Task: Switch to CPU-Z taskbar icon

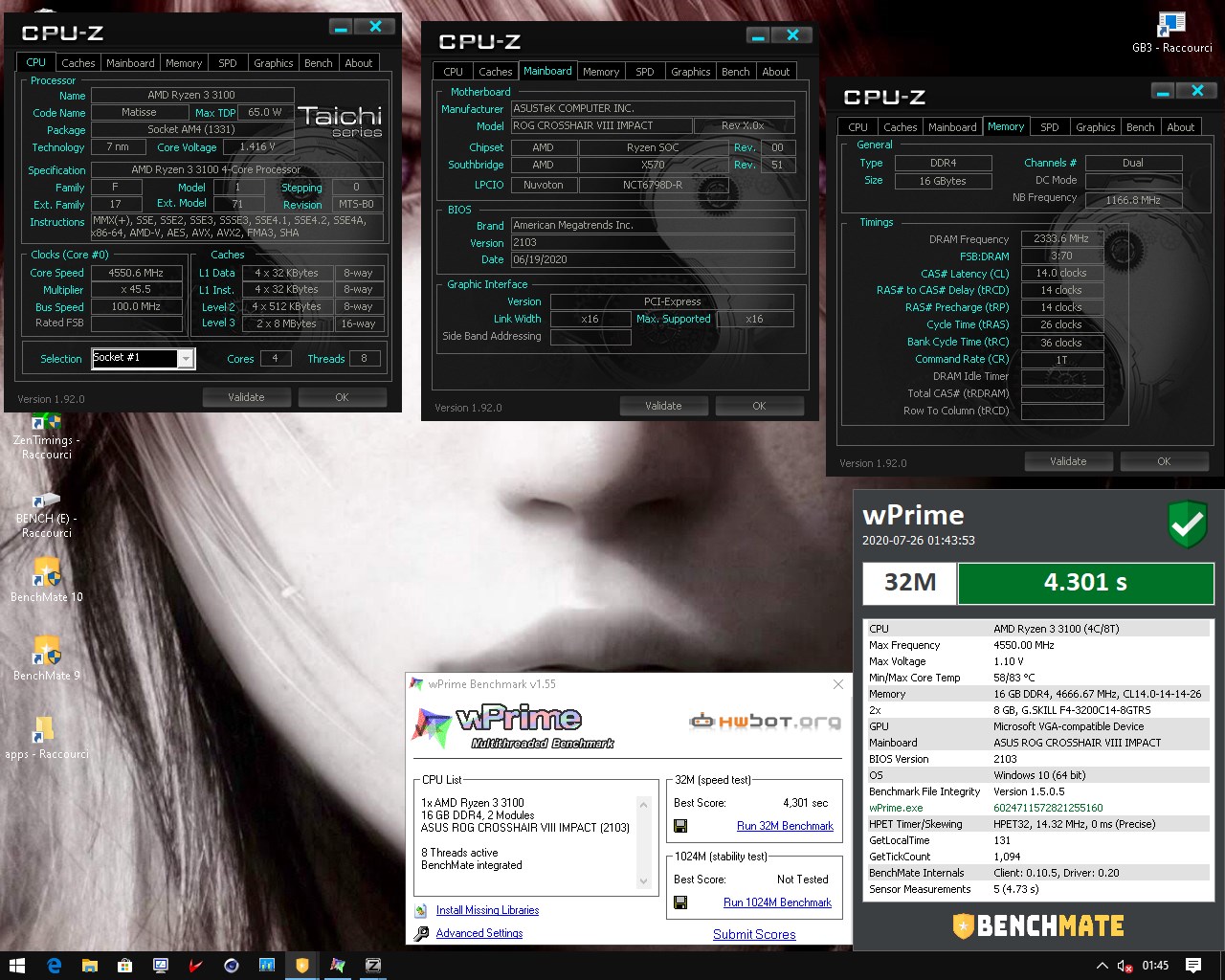Action: coord(373,966)
